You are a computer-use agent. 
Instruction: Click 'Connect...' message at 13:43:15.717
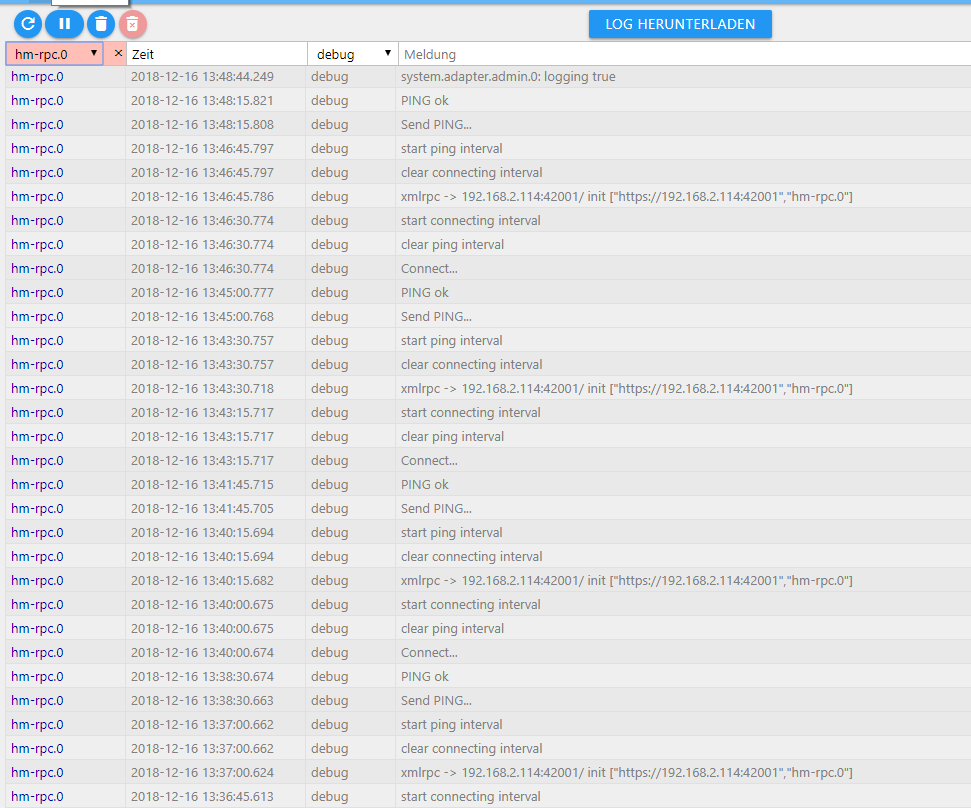click(x=429, y=460)
